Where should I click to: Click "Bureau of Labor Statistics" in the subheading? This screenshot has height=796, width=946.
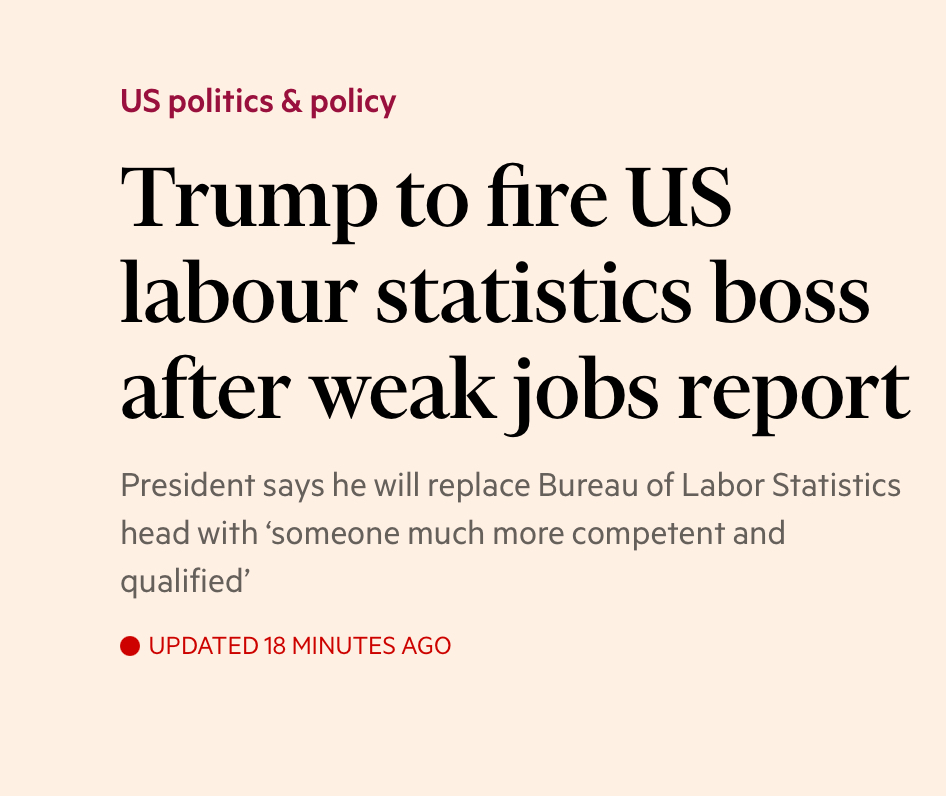(720, 487)
